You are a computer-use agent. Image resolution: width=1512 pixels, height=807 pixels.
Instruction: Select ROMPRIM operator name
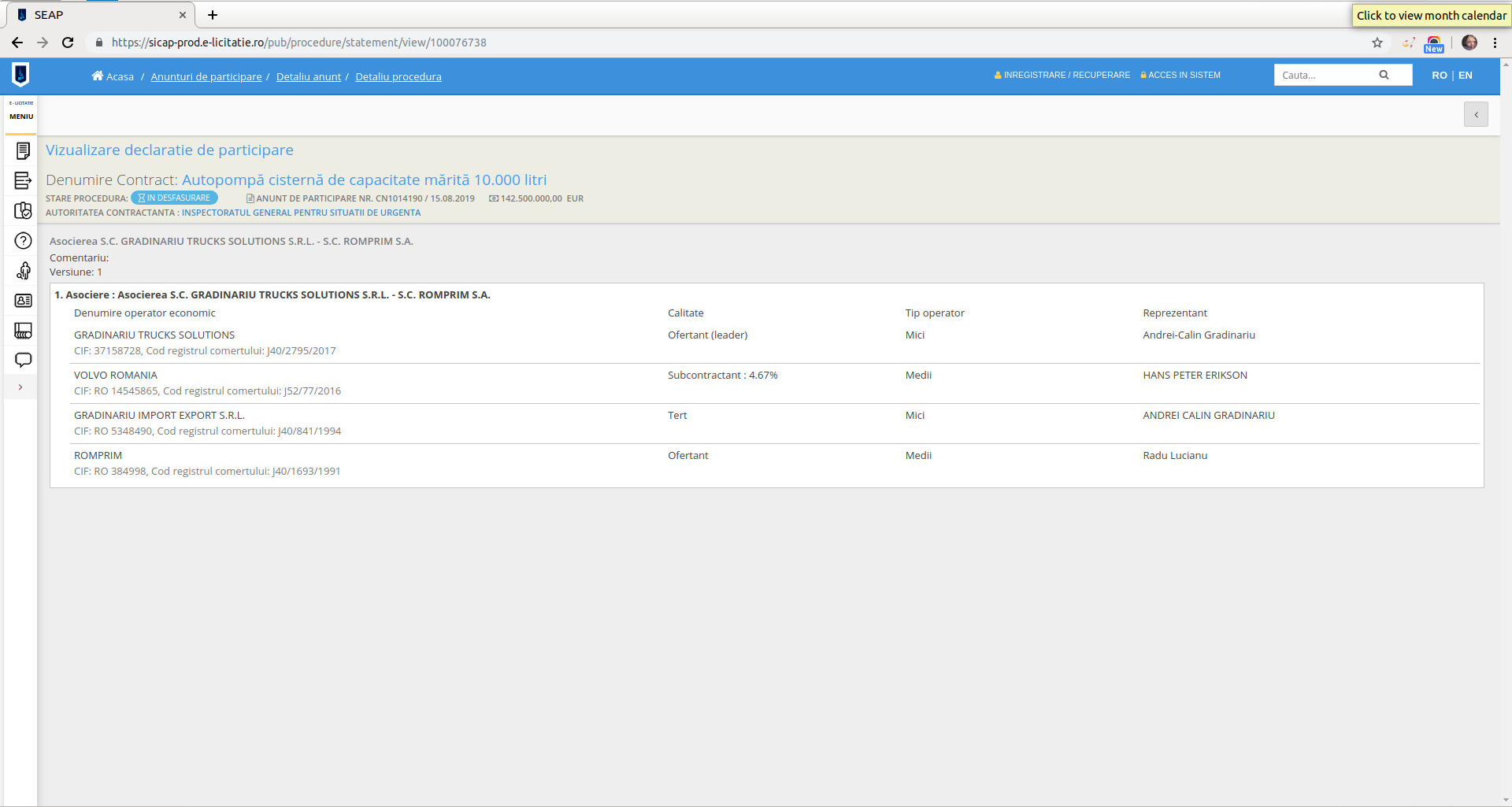(x=98, y=455)
